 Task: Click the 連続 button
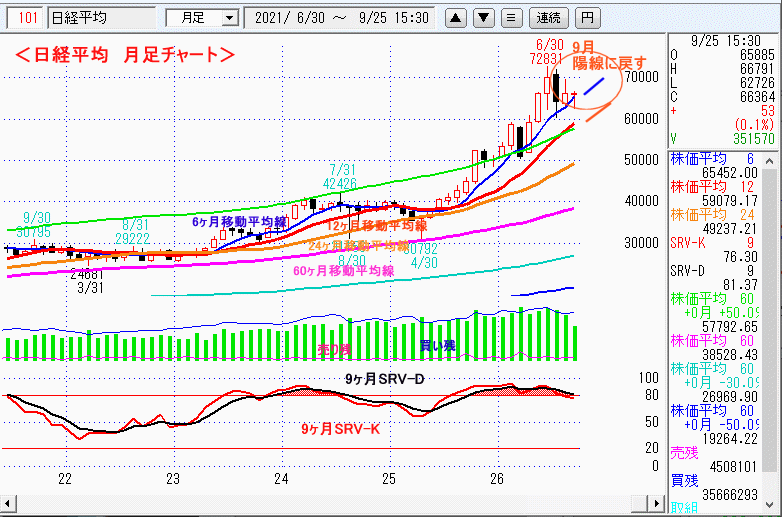(x=549, y=18)
